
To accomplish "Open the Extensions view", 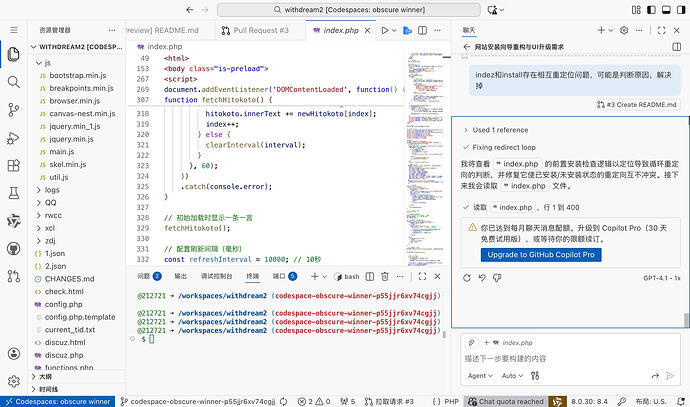I will coord(14,165).
